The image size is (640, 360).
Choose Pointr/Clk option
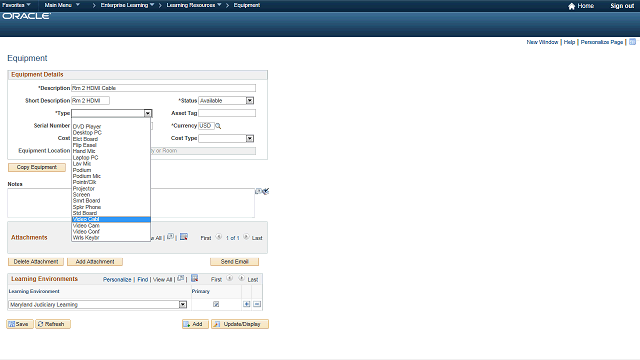pyautogui.click(x=111, y=182)
